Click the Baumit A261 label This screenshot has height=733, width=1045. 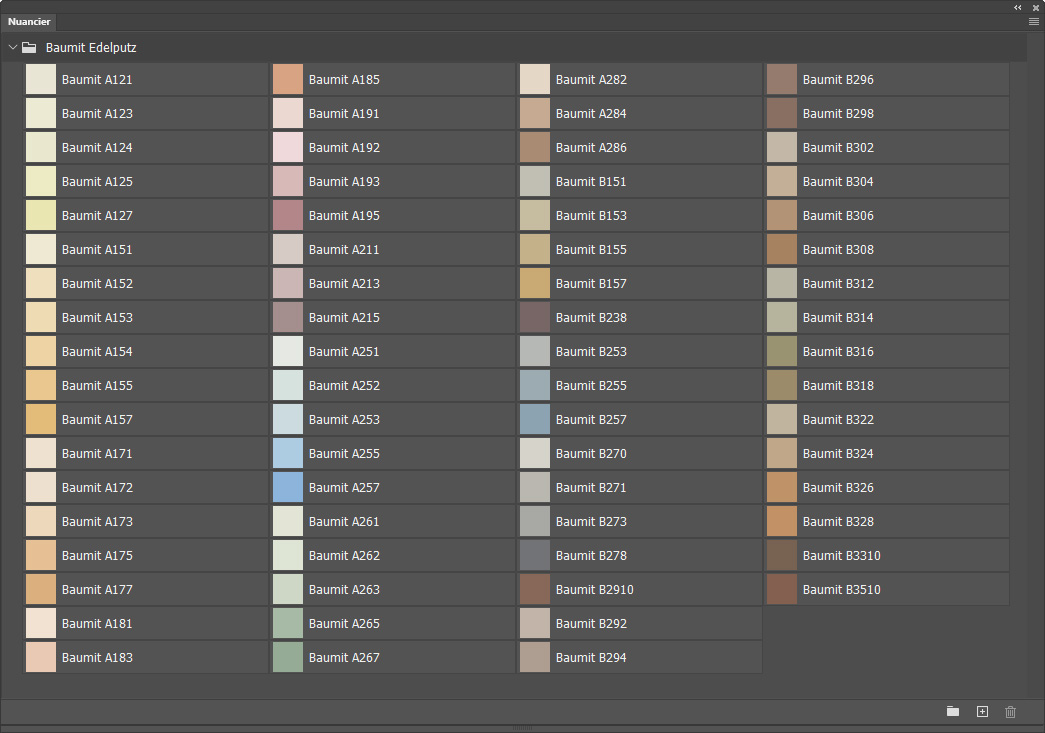point(344,521)
